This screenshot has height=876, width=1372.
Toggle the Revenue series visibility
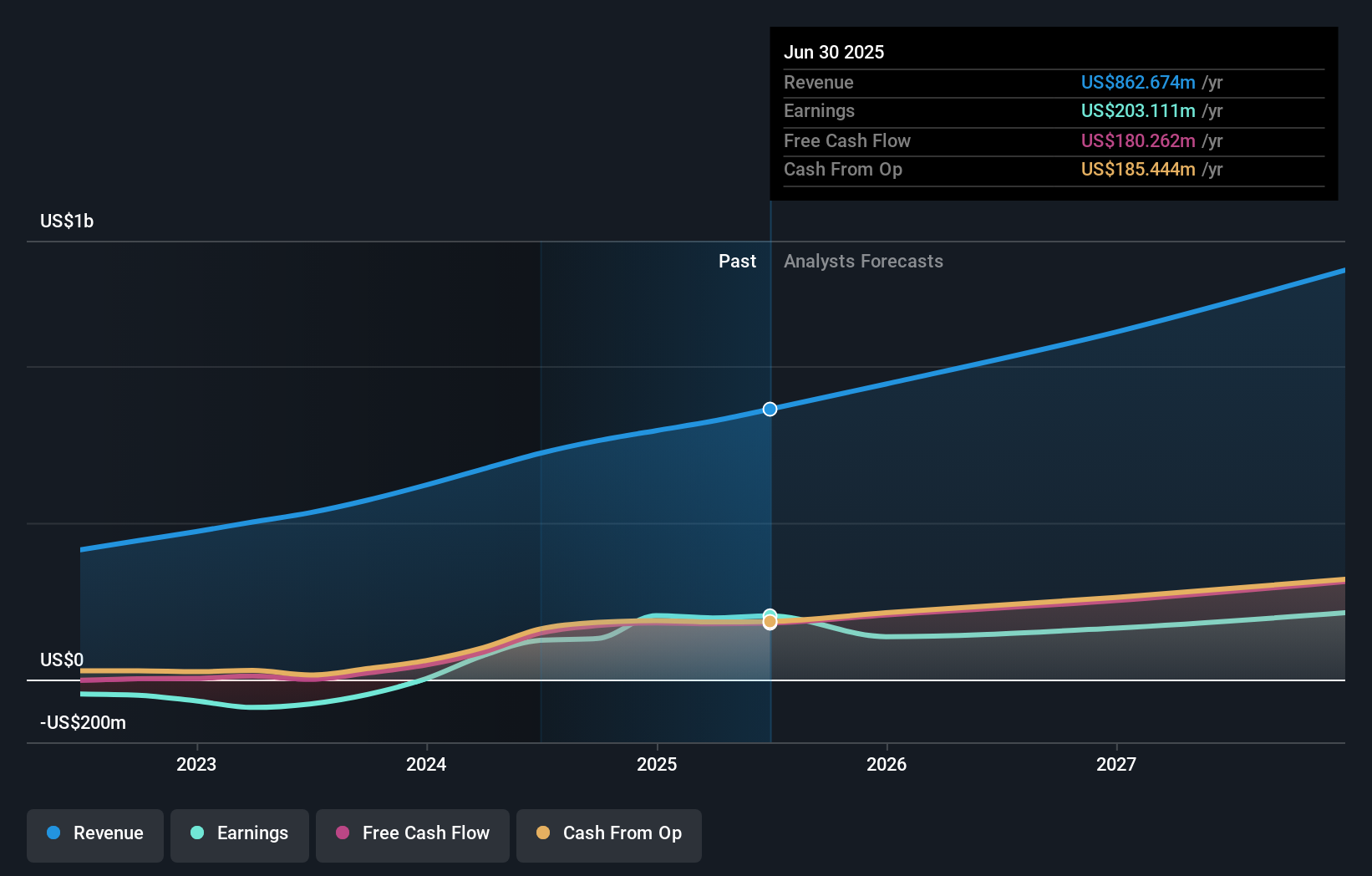coord(94,833)
